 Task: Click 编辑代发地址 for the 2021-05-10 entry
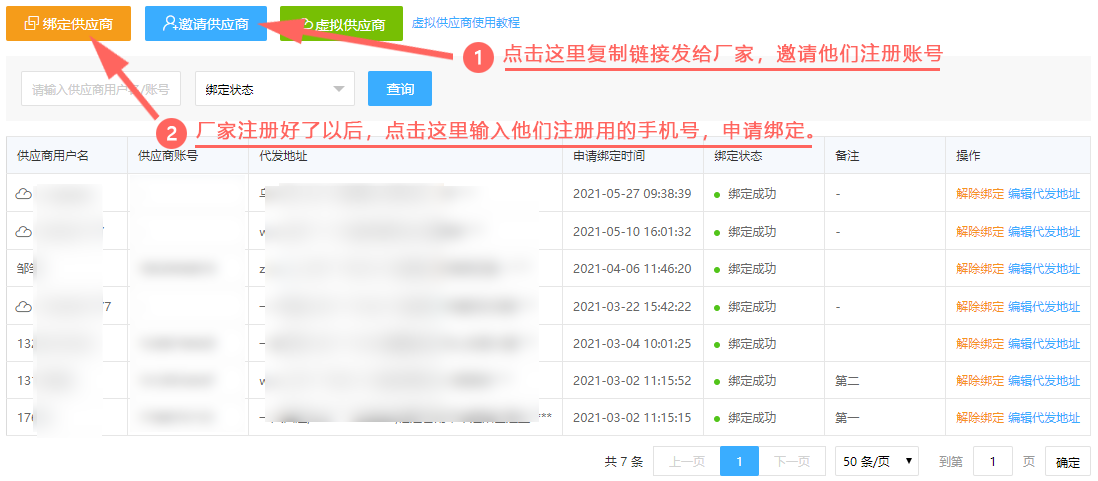tap(1044, 231)
